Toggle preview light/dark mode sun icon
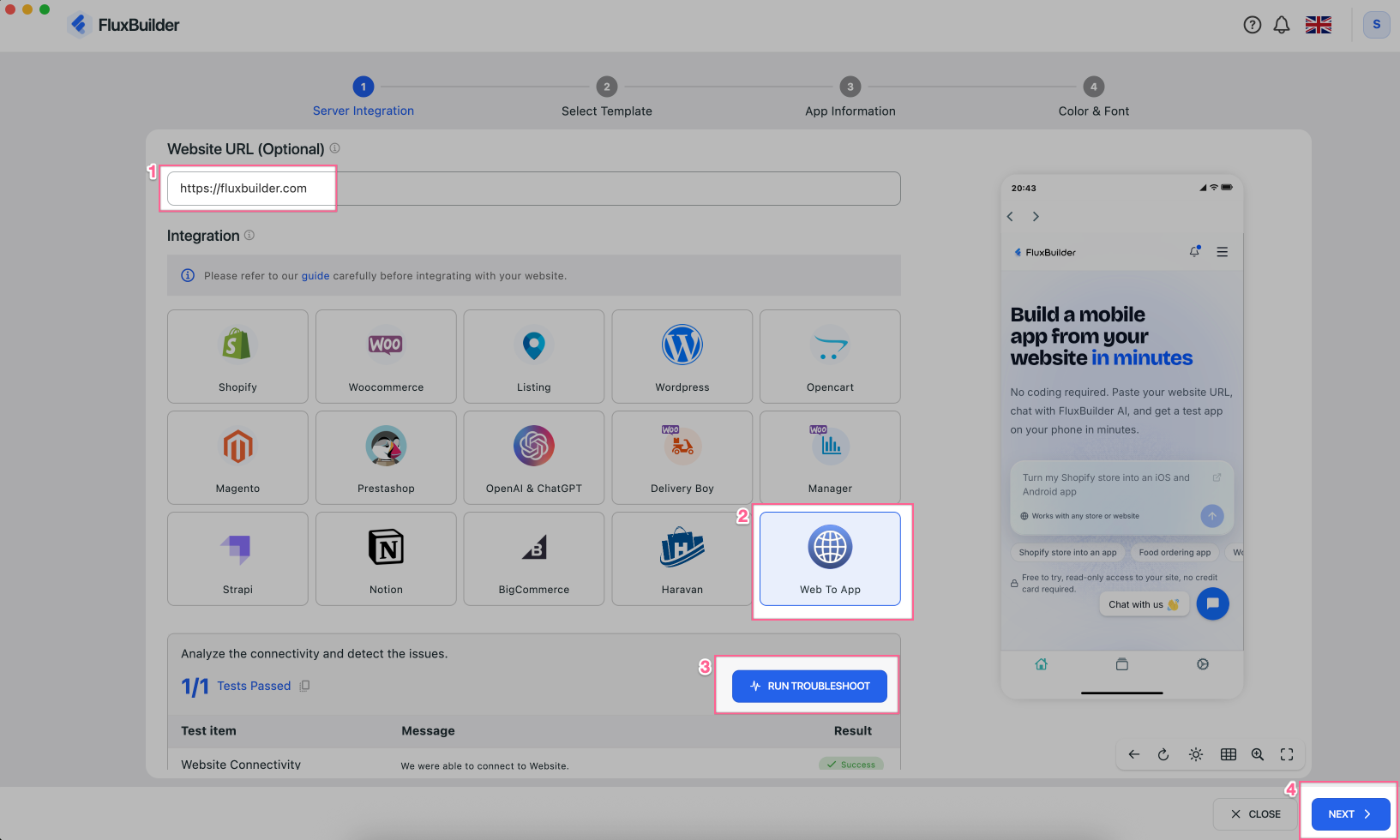Image resolution: width=1400 pixels, height=840 pixels. (1196, 754)
